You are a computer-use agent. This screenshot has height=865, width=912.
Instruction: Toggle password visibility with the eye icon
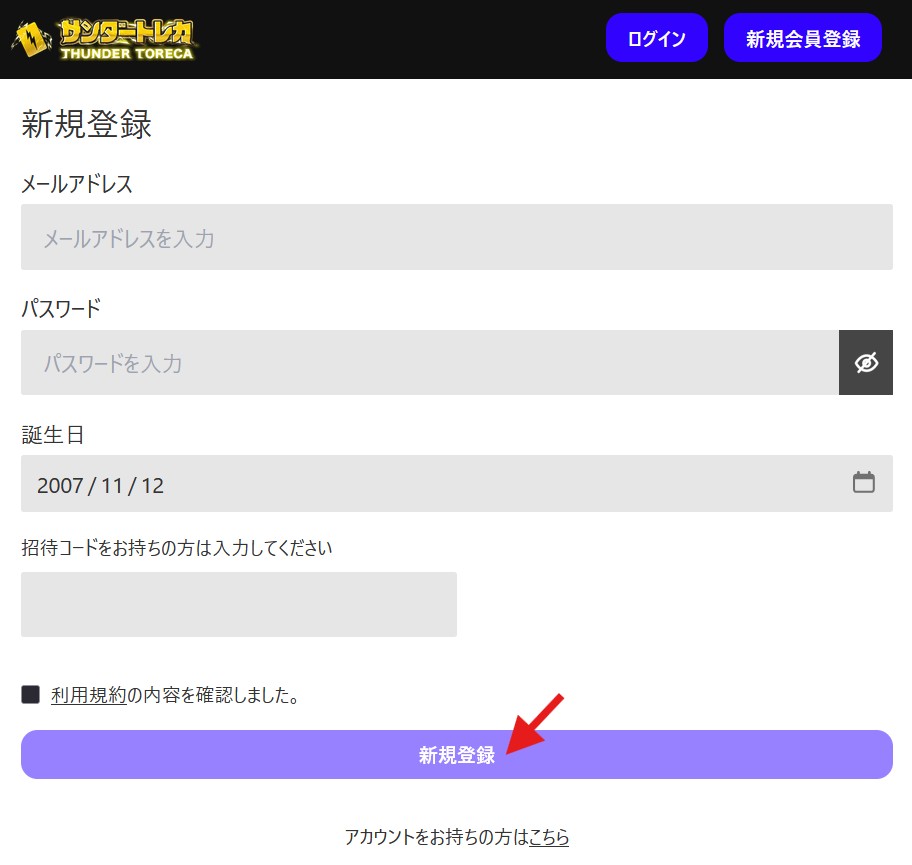865,363
